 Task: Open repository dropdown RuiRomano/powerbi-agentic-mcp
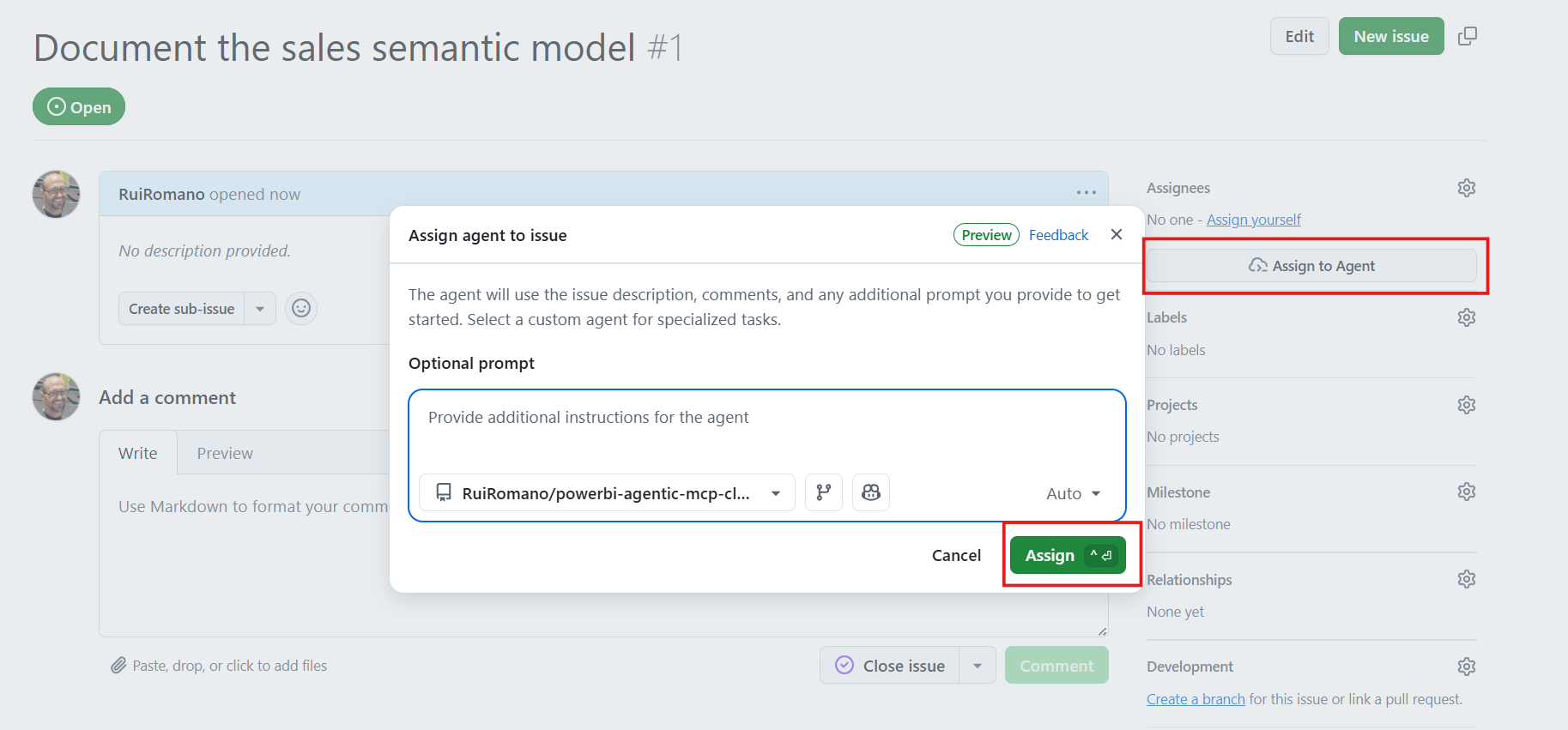pyautogui.click(x=607, y=492)
